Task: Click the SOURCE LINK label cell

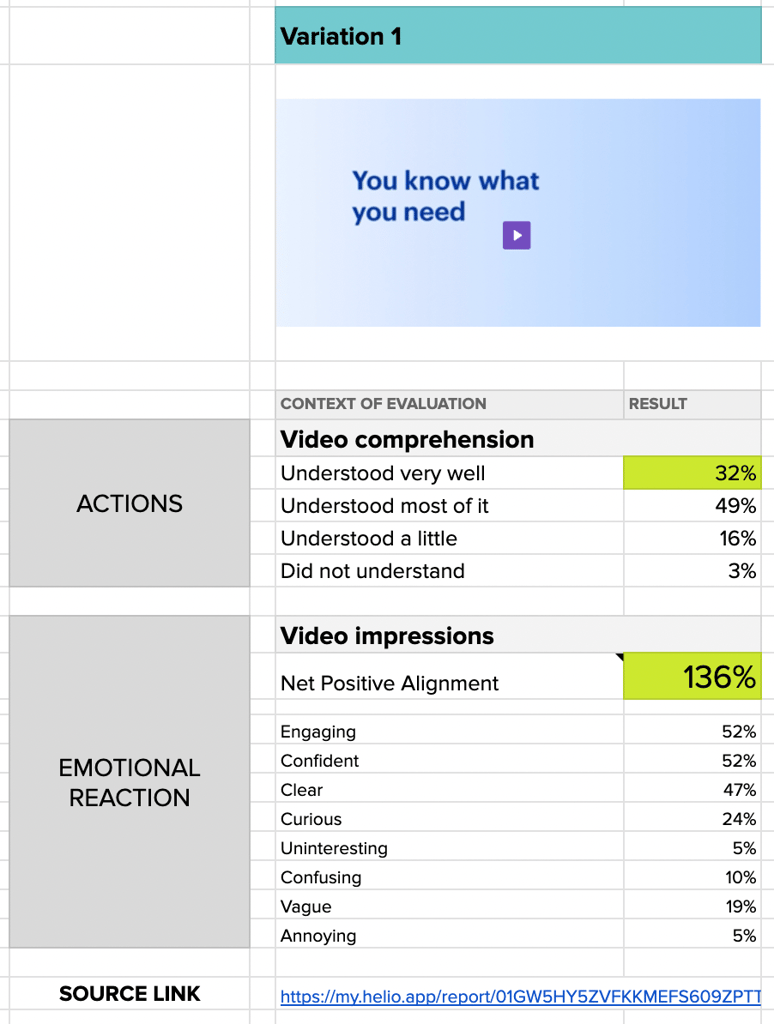Action: click(129, 993)
